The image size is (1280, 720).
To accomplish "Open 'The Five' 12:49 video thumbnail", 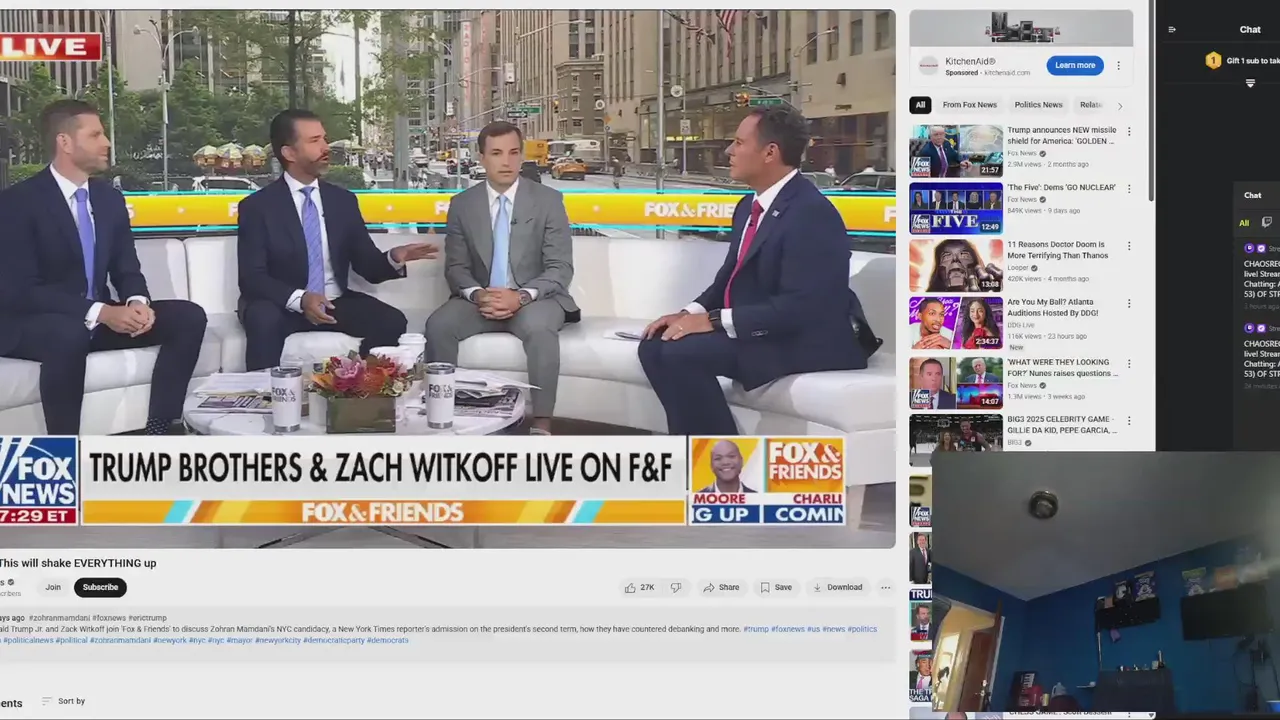I will [x=956, y=208].
